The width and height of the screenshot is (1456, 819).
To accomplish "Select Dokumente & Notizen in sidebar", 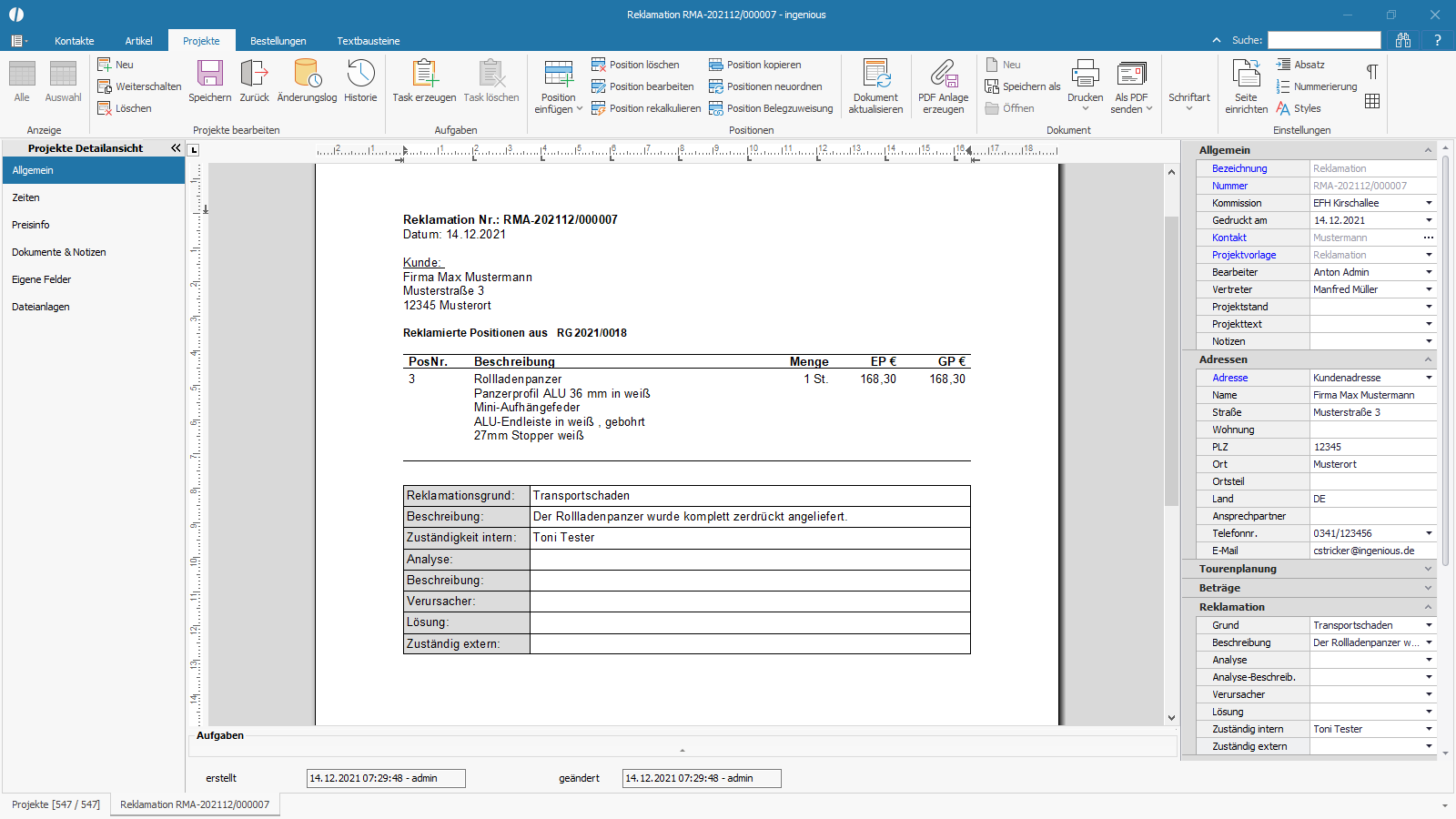I will pos(59,252).
